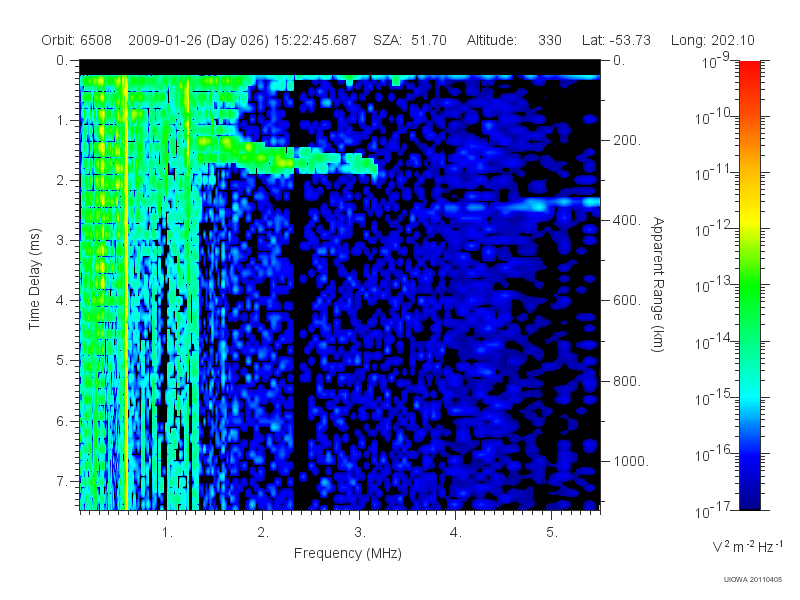Image resolution: width=800 pixels, height=600 pixels.
Task: Click the '2.' frequency axis tick label
Action: point(263,533)
